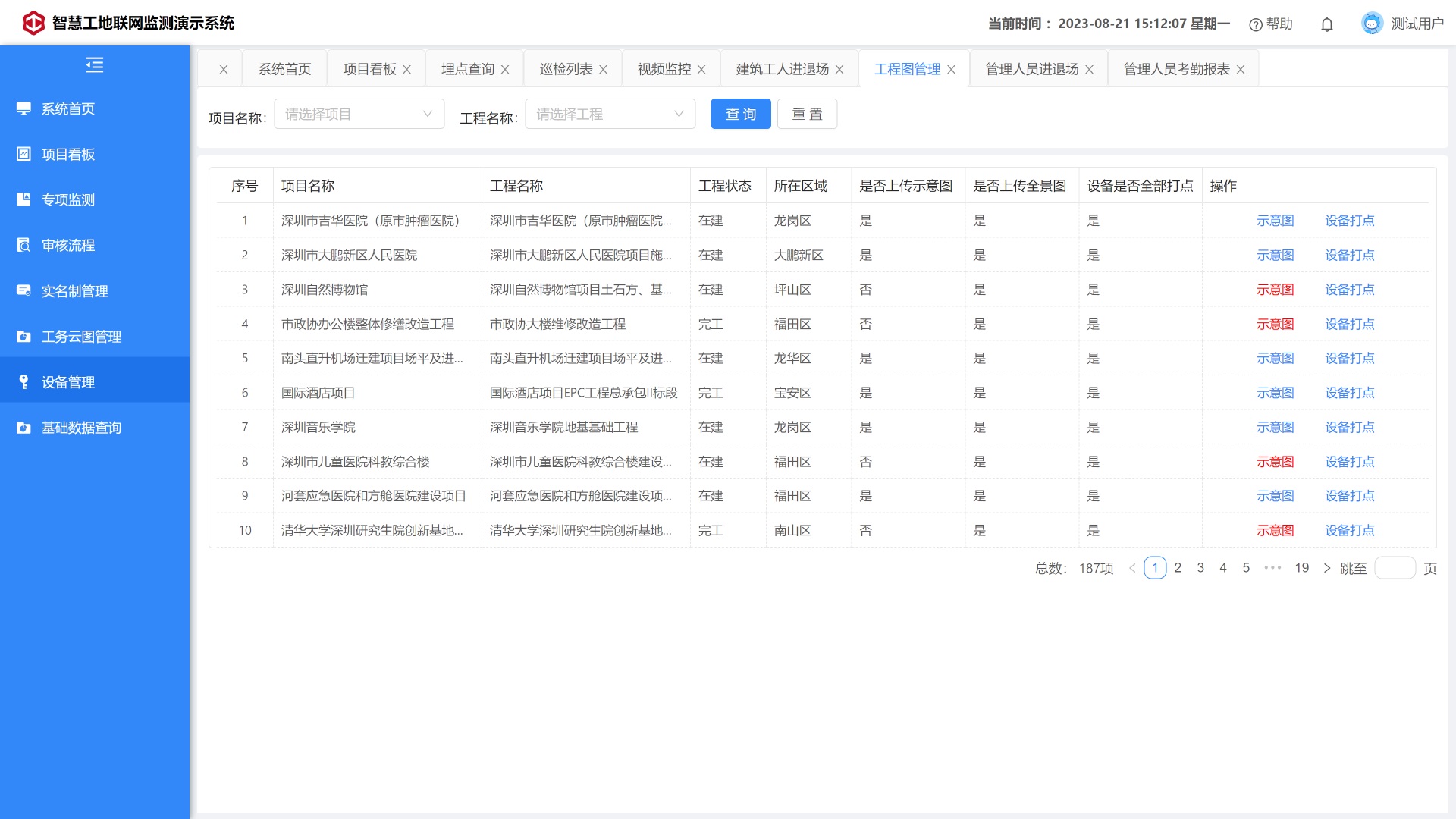Viewport: 1456px width, 819px height.
Task: Click 审核流程 sidebar icon
Action: point(24,245)
